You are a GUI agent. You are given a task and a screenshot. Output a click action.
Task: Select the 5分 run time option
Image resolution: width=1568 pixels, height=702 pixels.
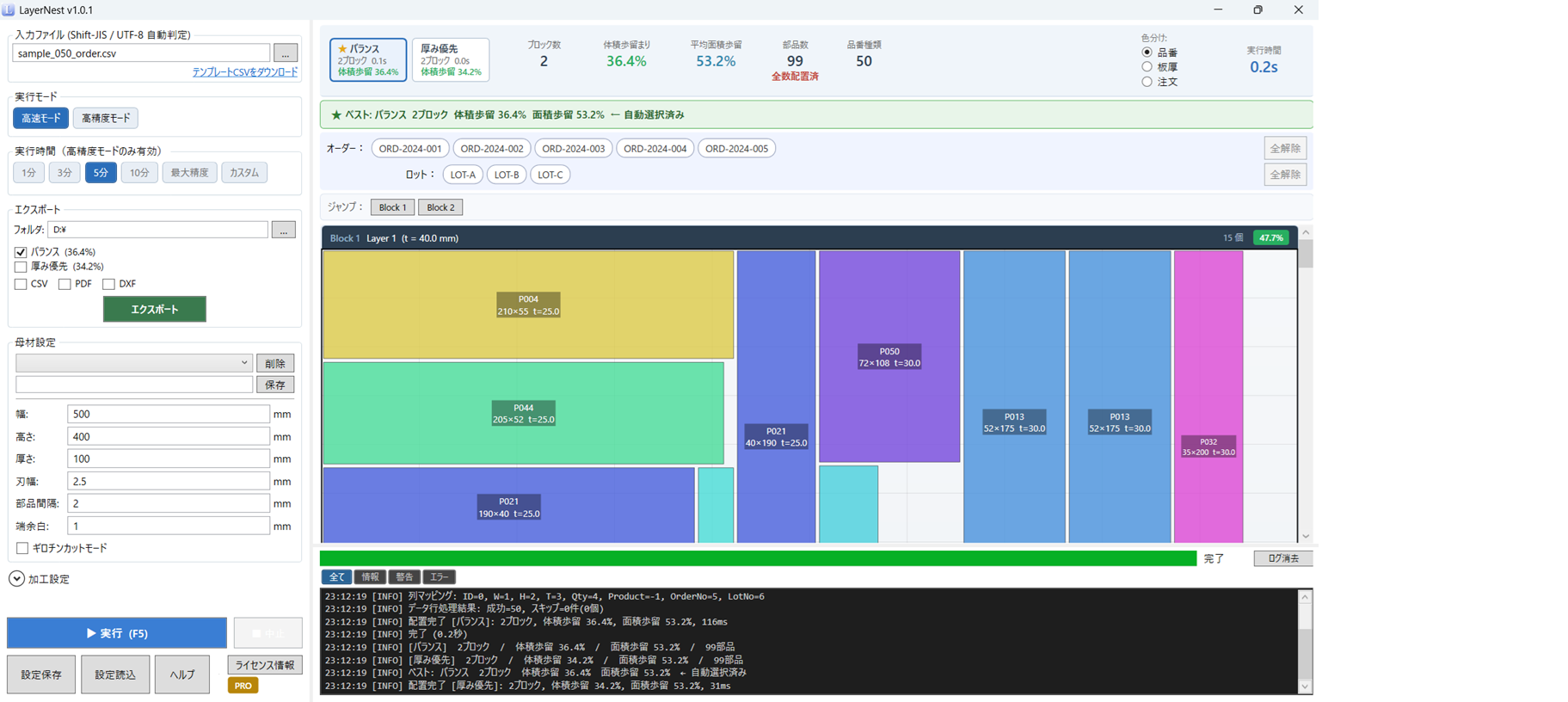point(101,173)
